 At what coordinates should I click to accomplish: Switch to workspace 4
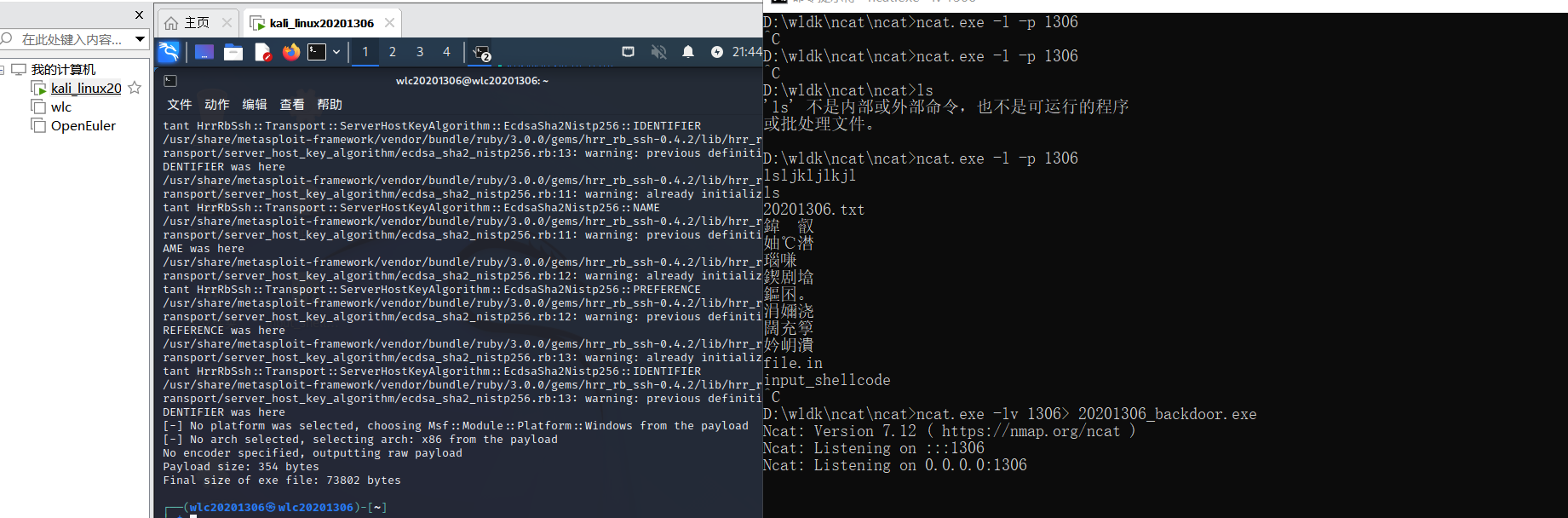tap(446, 52)
